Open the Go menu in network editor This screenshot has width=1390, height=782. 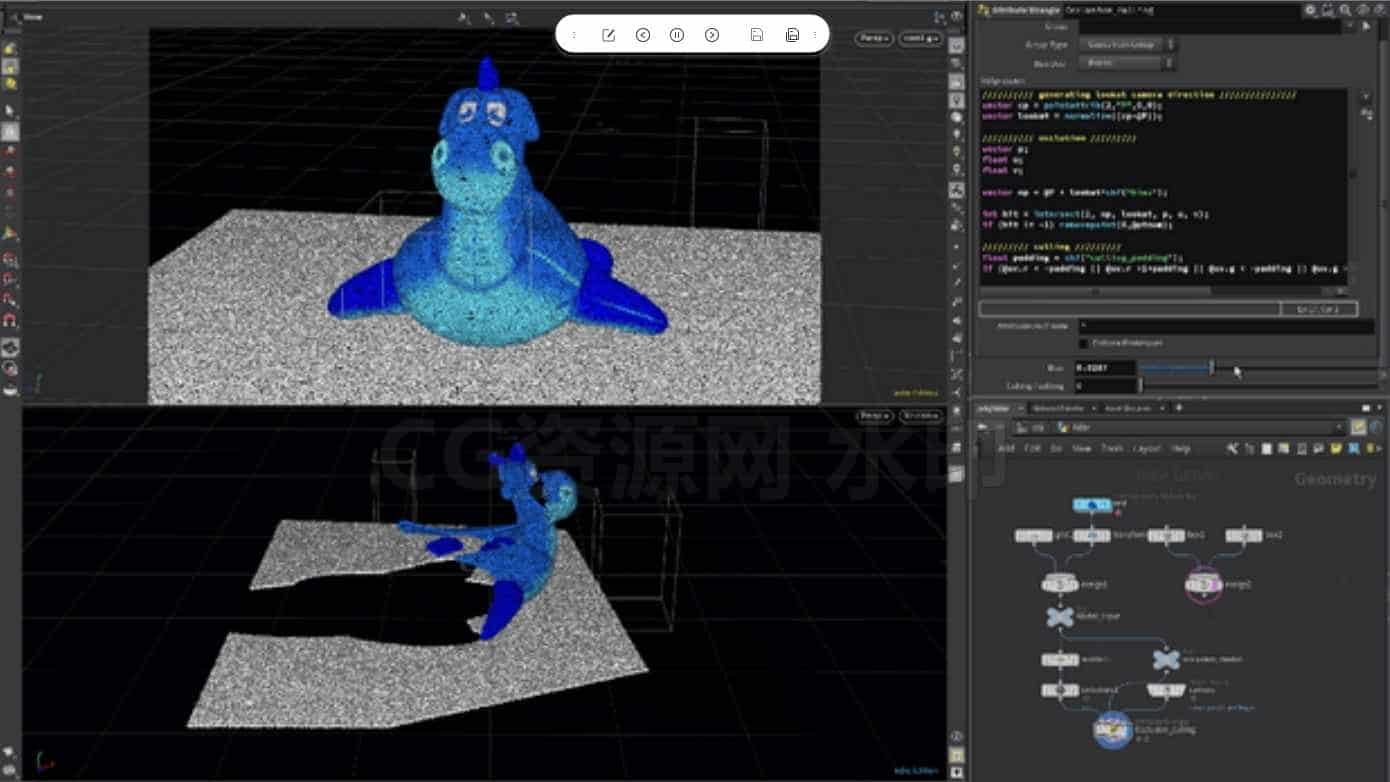pos(1056,449)
